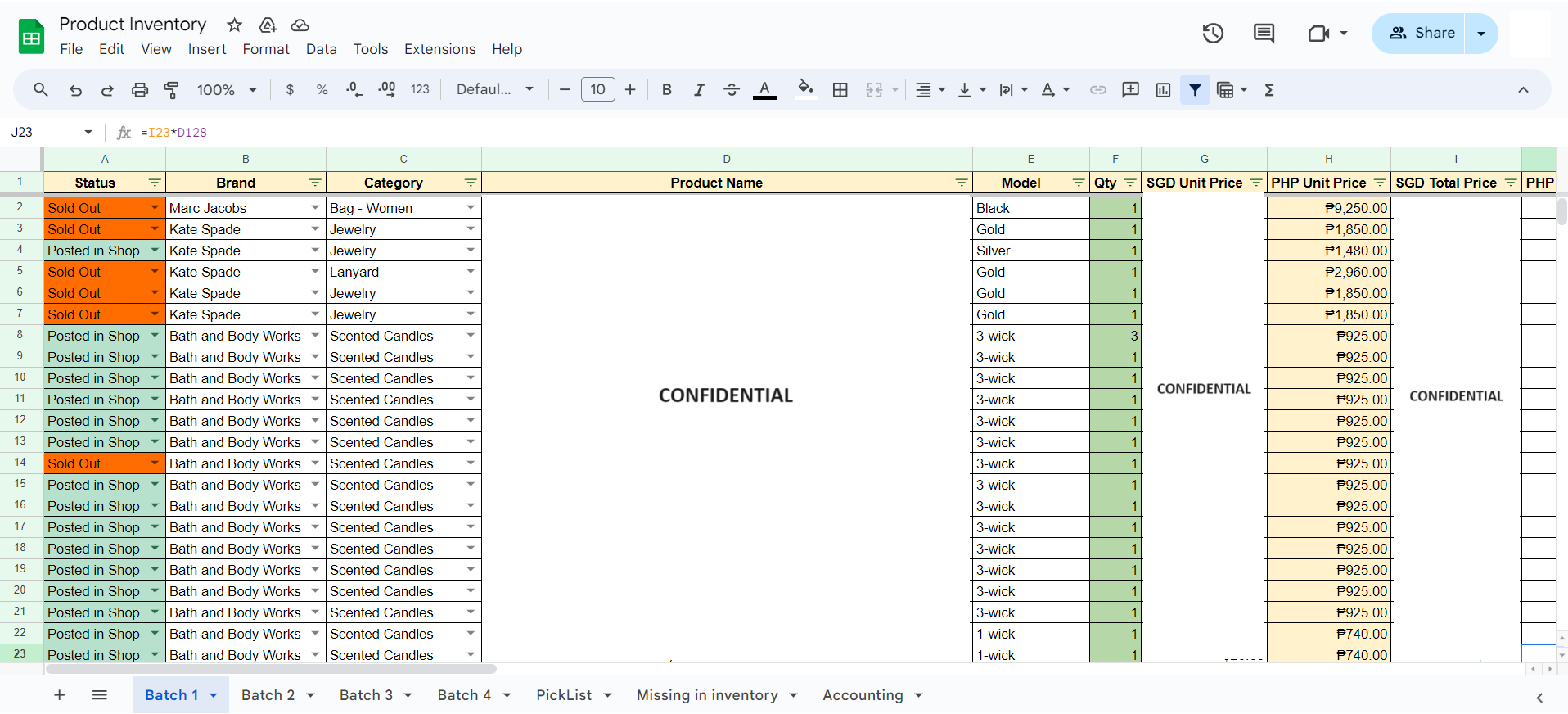Image resolution: width=1568 pixels, height=714 pixels.
Task: Open the zoom level dropdown
Action: (x=228, y=90)
